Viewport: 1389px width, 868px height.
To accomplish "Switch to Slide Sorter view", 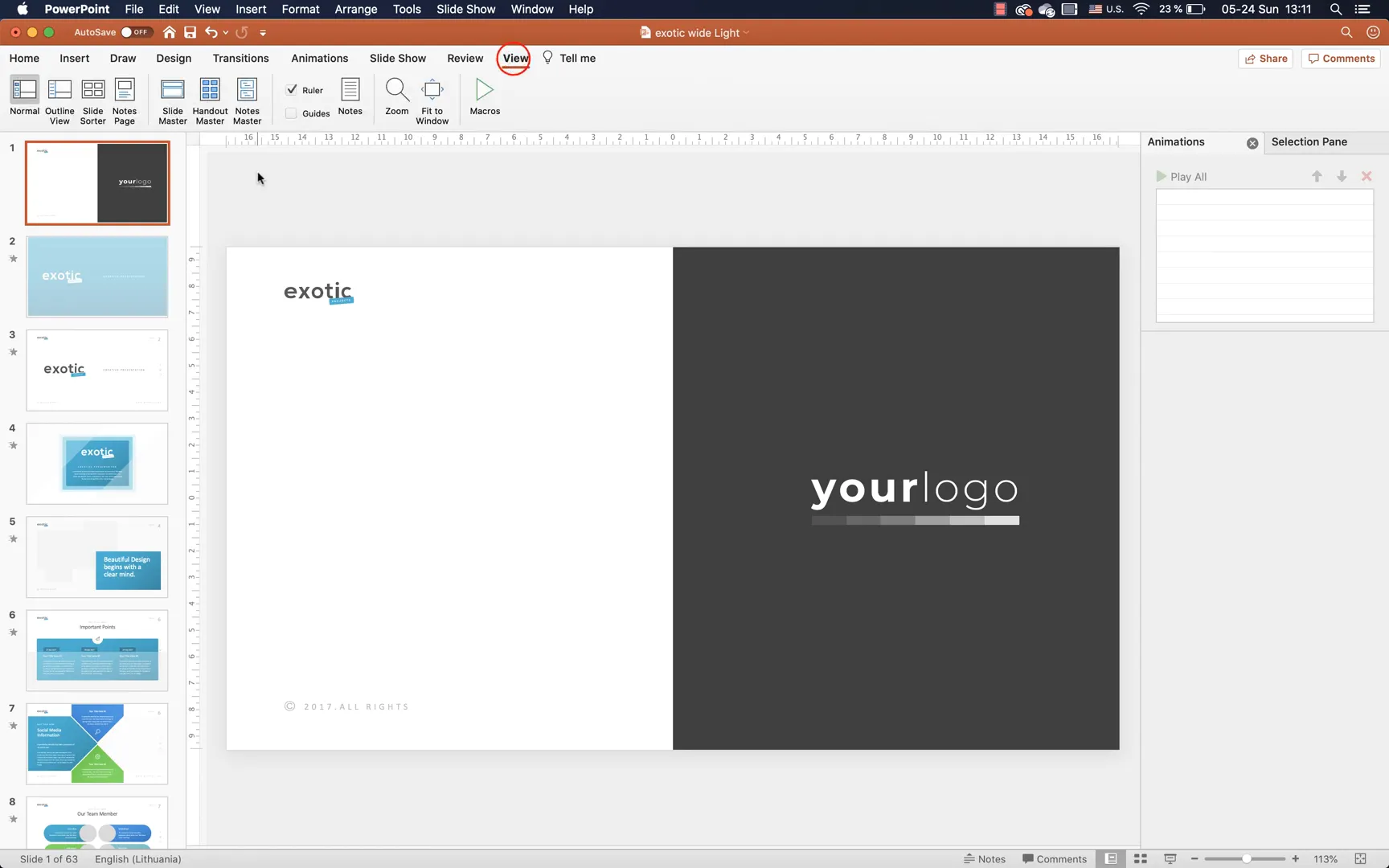I will click(x=92, y=98).
